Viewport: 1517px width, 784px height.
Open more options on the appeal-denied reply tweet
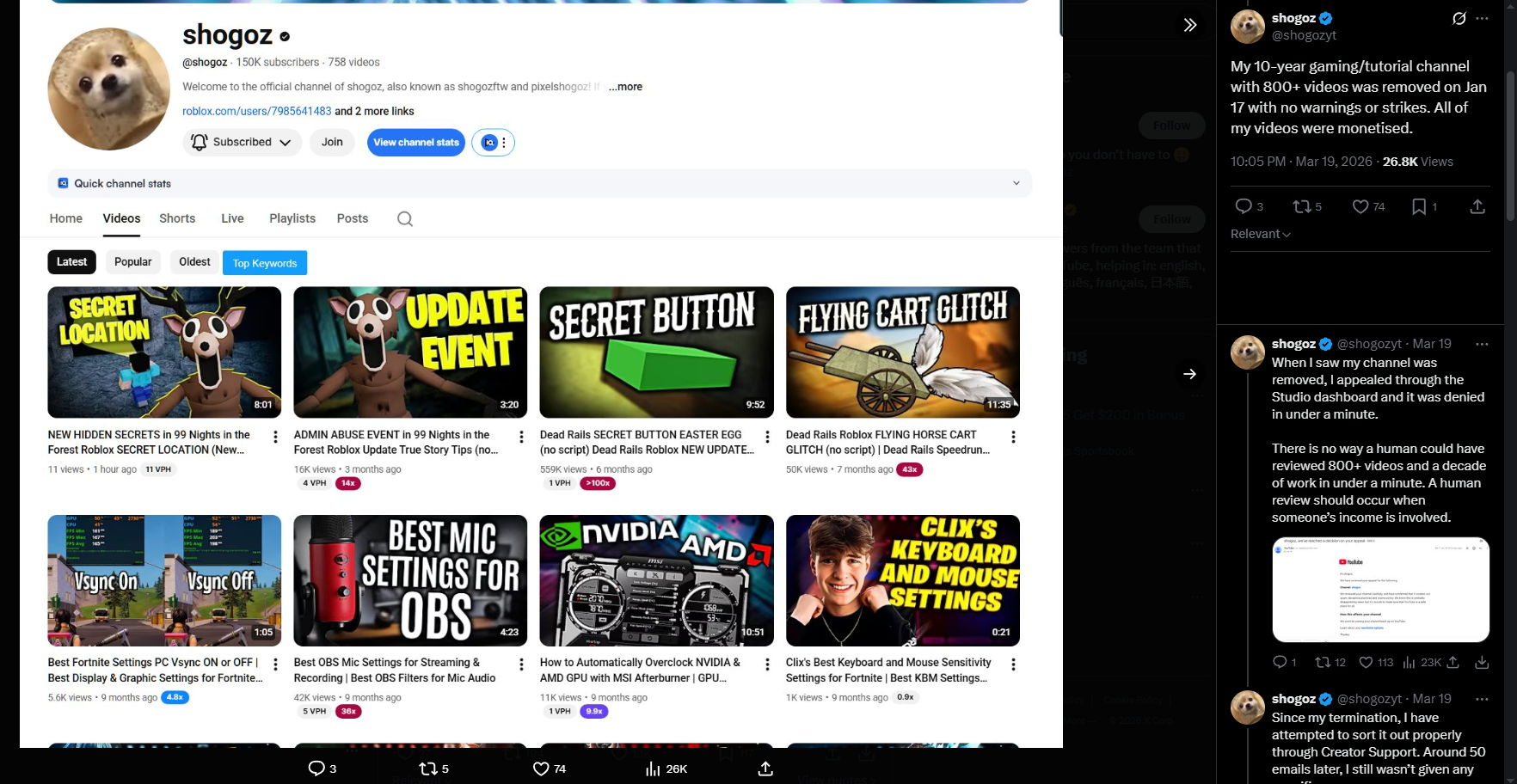pos(1482,344)
